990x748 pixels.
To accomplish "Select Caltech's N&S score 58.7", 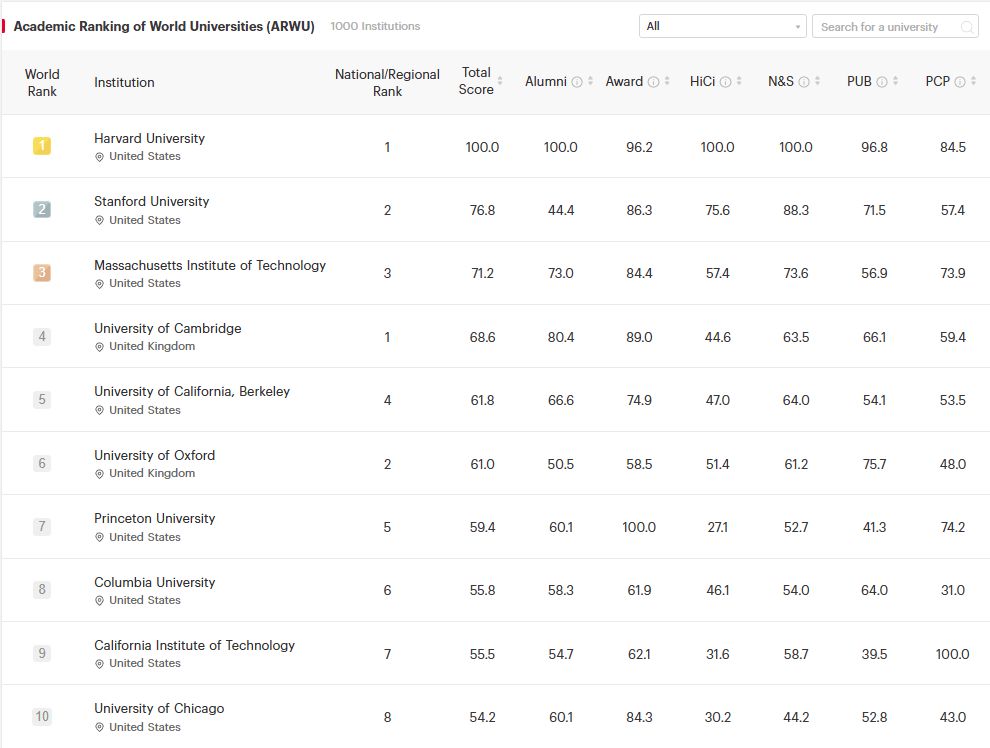I will pyautogui.click(x=796, y=654).
